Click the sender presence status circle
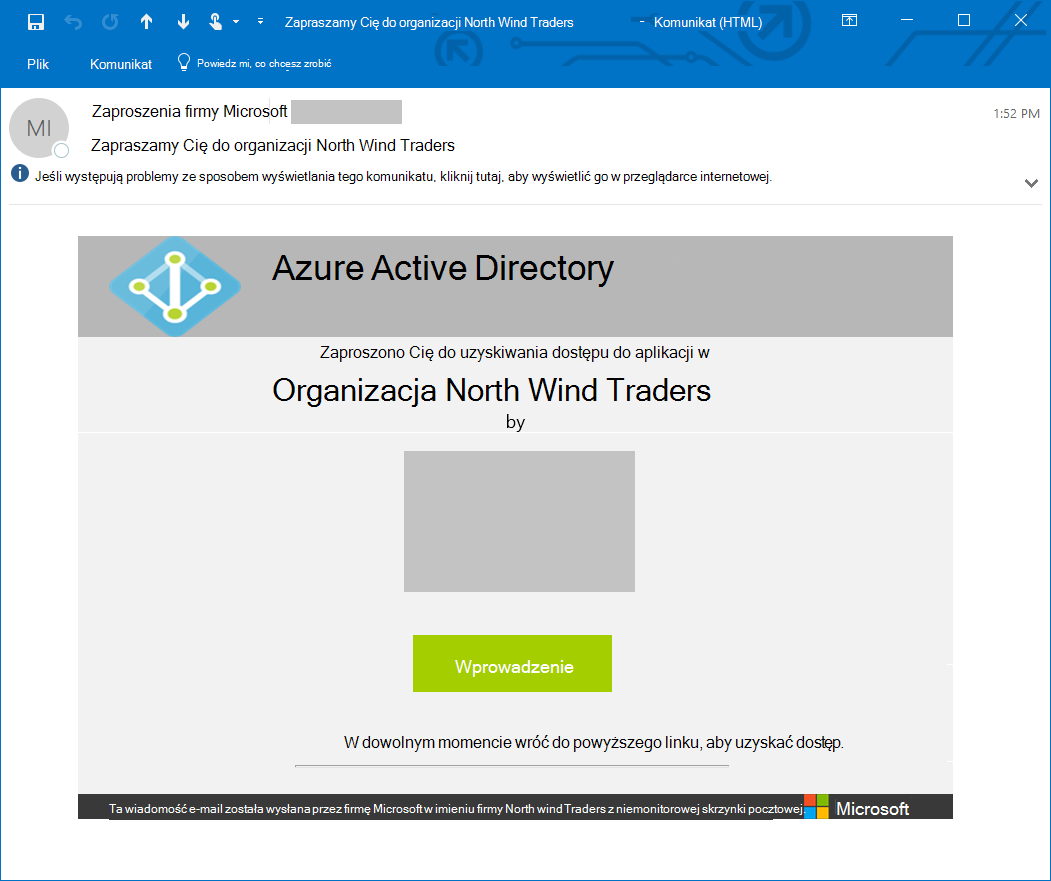The height and width of the screenshot is (881, 1051). [61, 150]
